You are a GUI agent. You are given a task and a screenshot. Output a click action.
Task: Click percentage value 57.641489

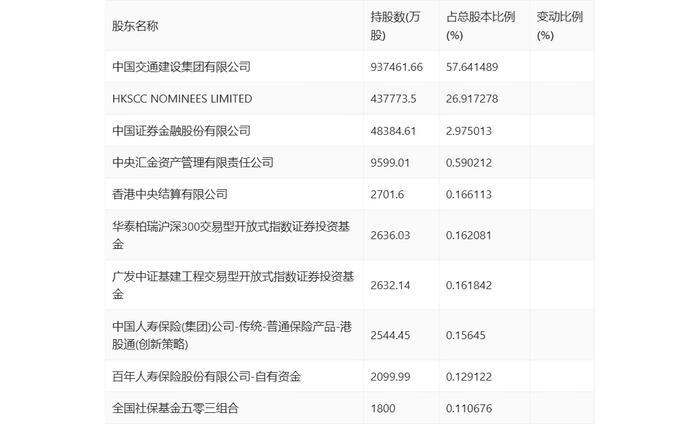click(x=472, y=67)
